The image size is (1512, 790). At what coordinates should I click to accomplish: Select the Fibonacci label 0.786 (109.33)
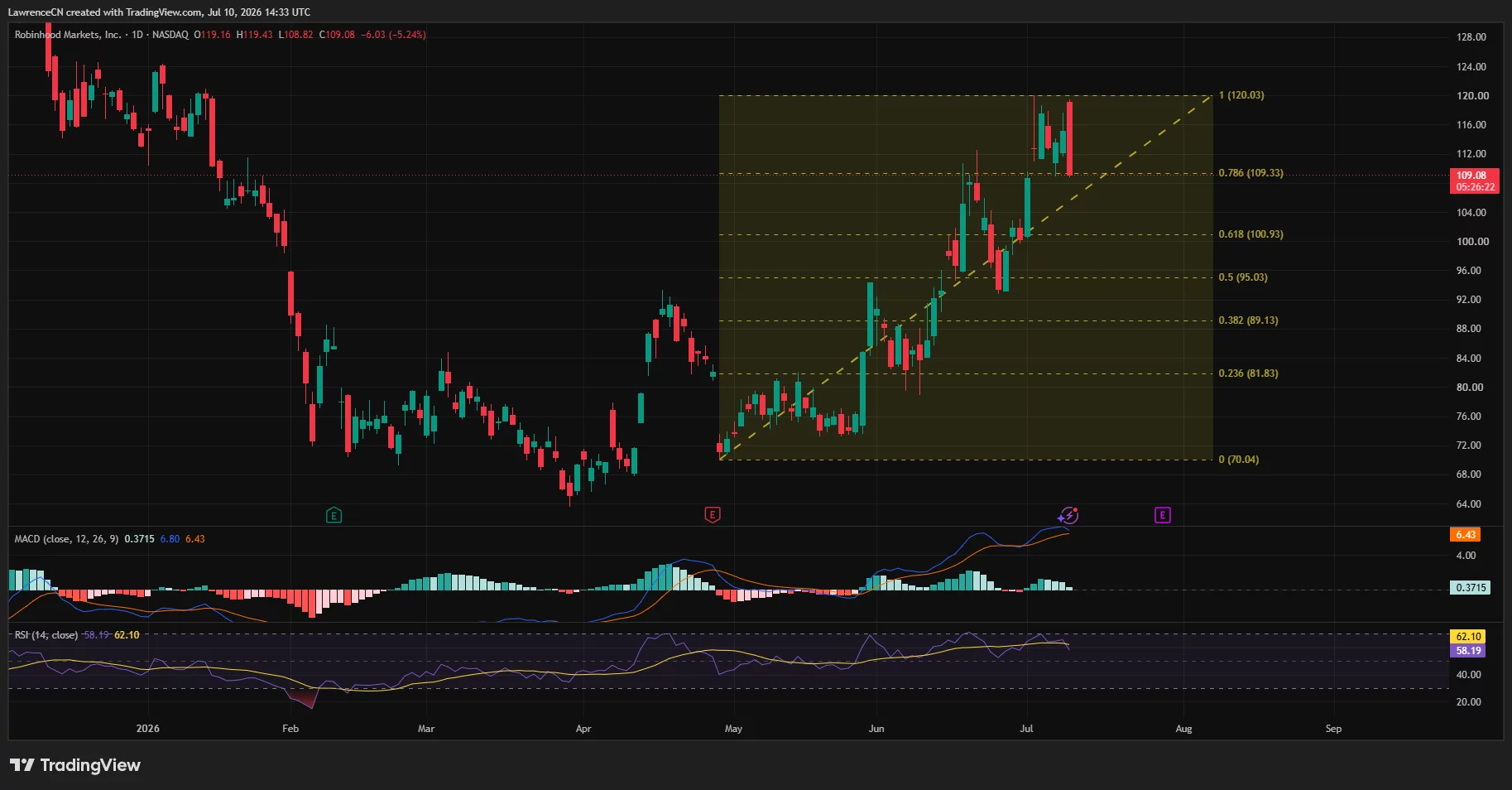click(x=1250, y=173)
